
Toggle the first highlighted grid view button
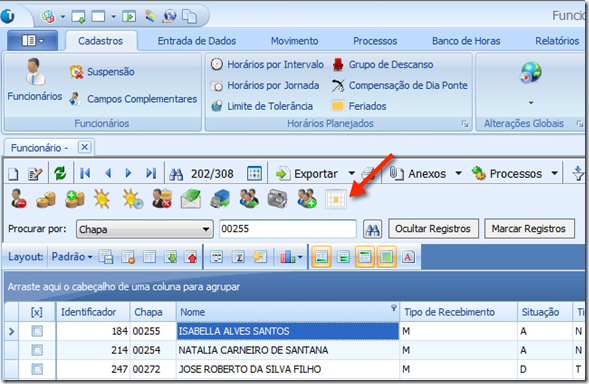click(321, 257)
